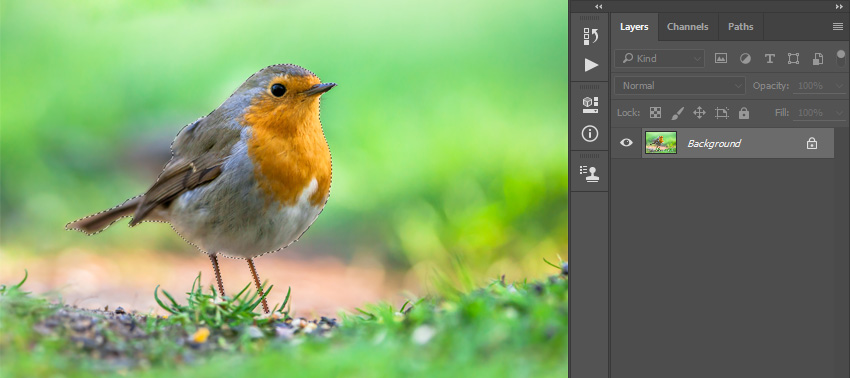Switch to the Channels tab
The height and width of the screenshot is (378, 850).
click(687, 27)
